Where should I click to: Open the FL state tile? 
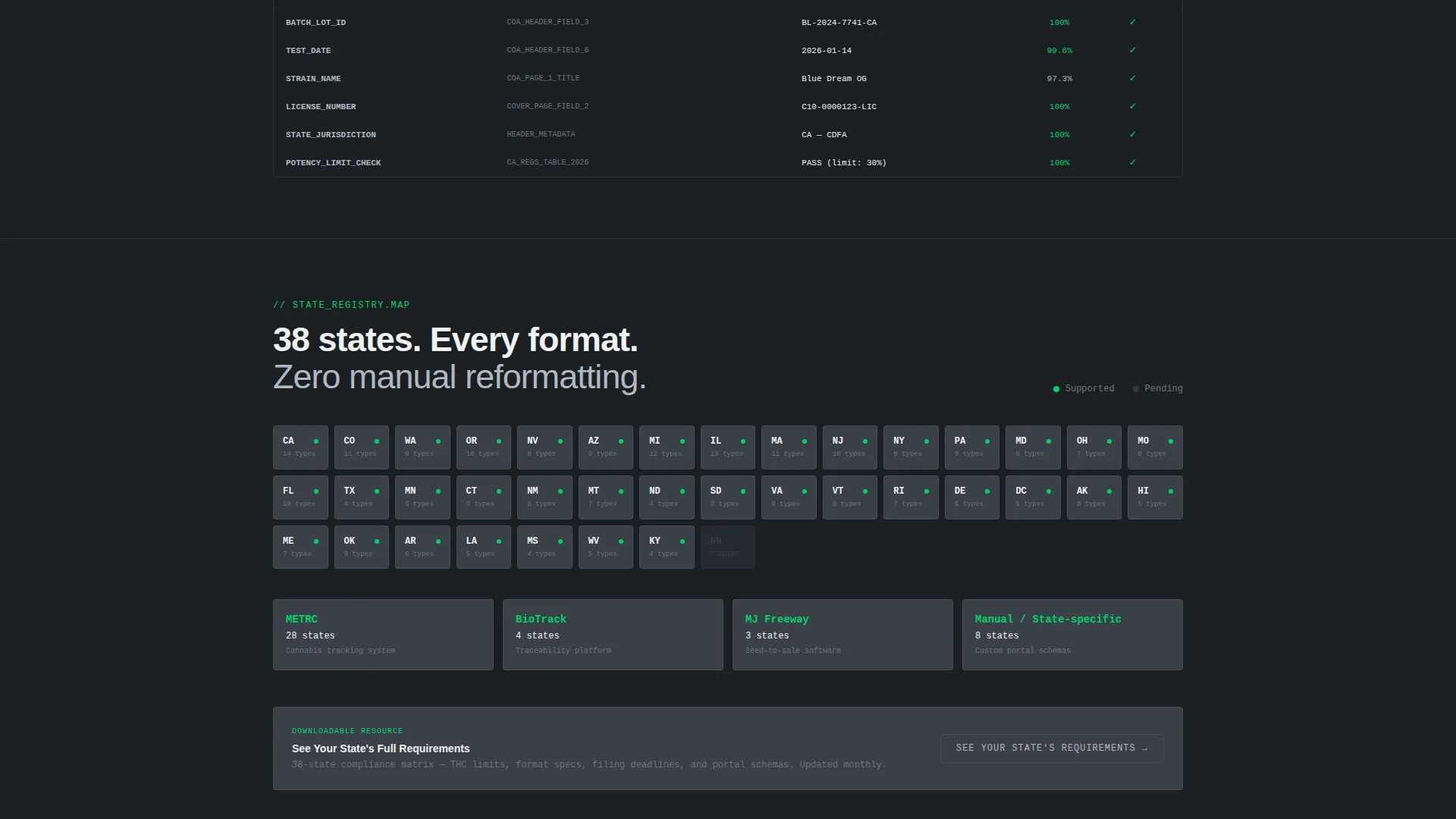point(300,497)
